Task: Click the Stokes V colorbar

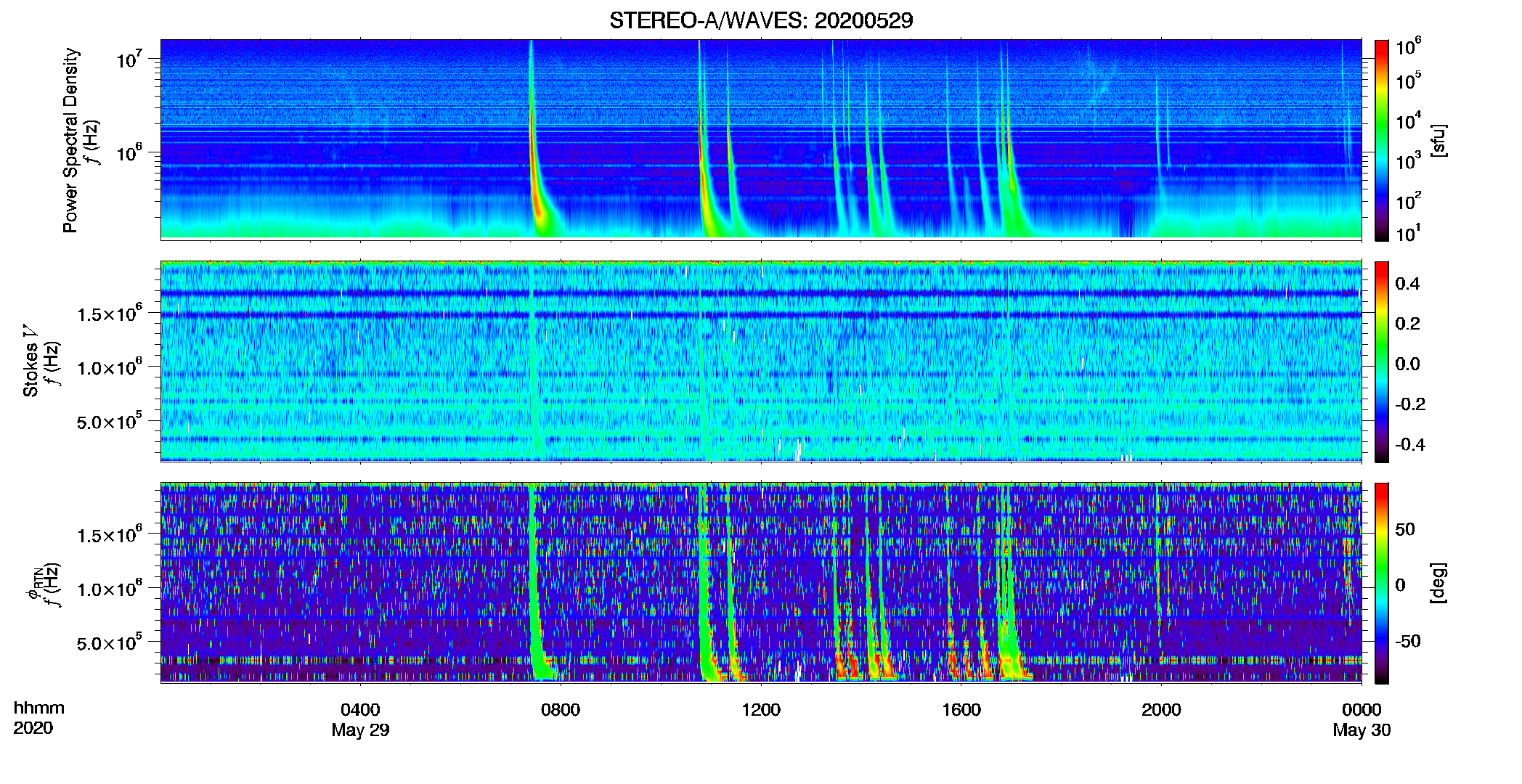Action: coord(1381,362)
